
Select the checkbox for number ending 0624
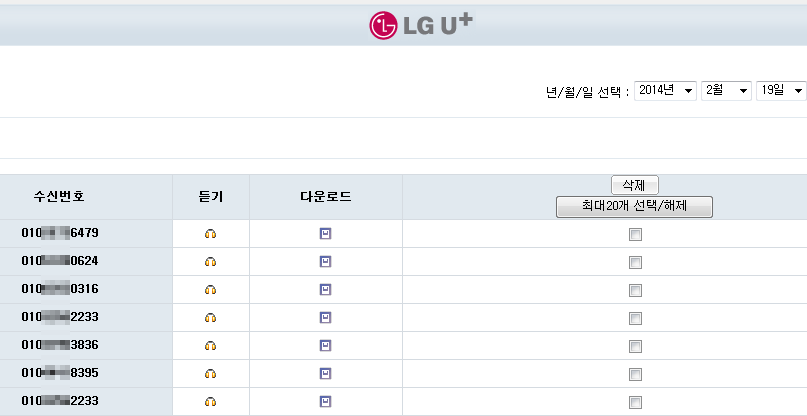[x=635, y=263]
